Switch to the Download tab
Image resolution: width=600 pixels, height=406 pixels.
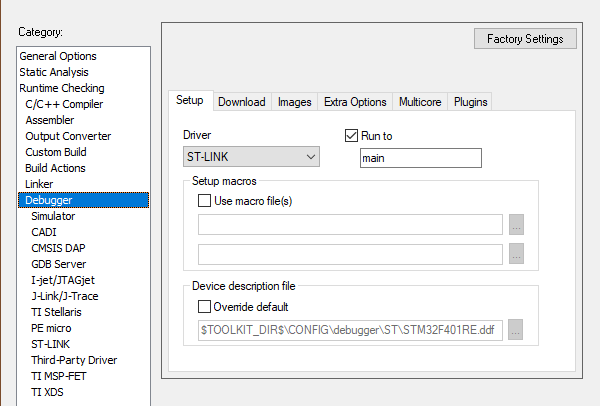tap(241, 102)
